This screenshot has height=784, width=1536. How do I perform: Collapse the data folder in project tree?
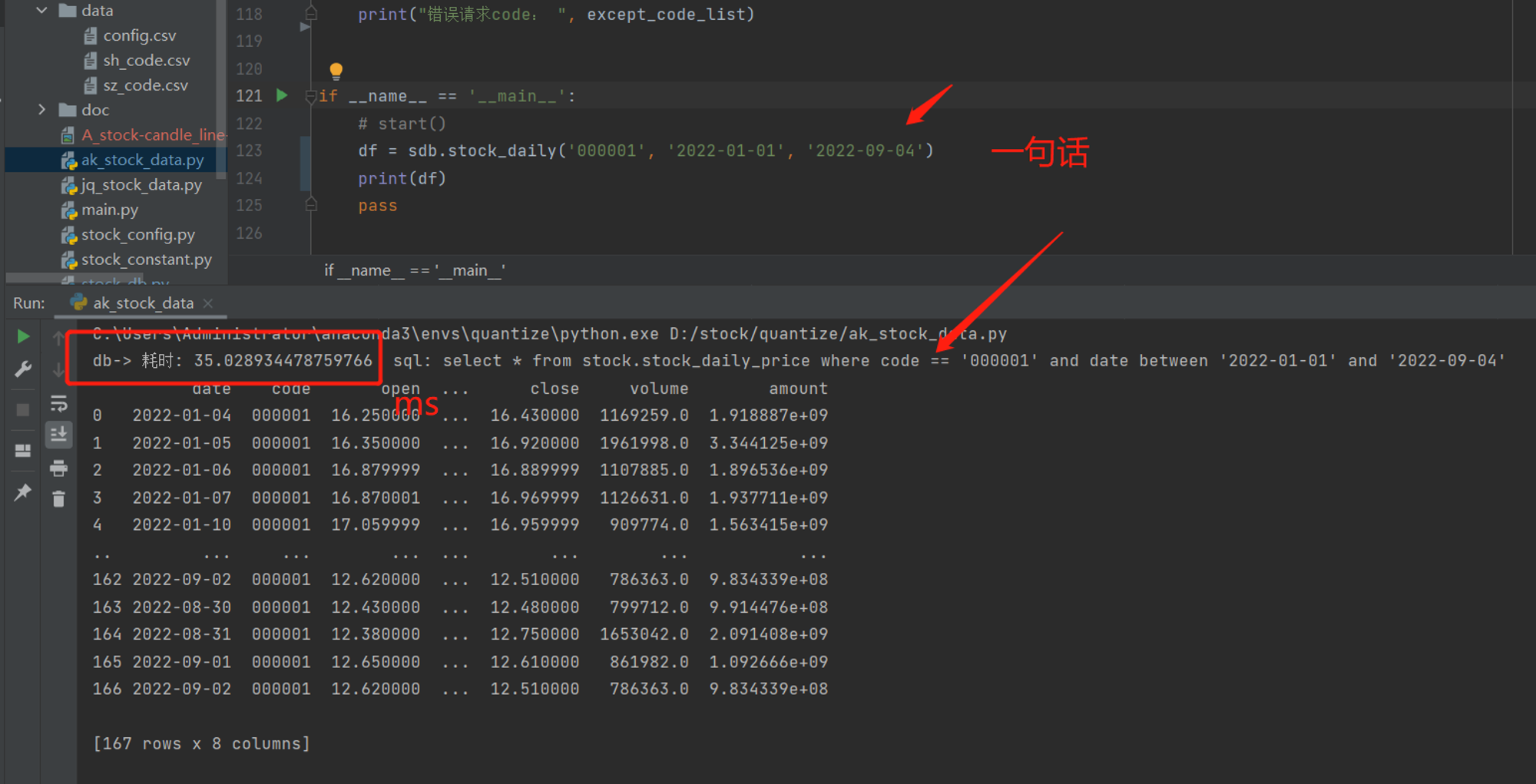[x=41, y=10]
